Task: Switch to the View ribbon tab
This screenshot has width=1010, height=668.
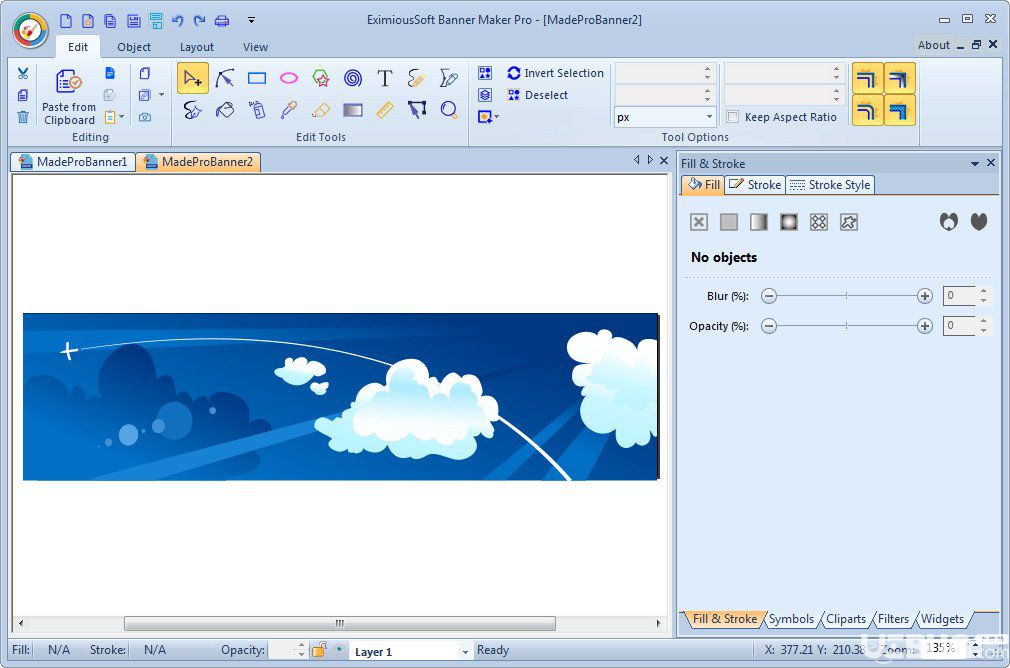Action: [255, 47]
